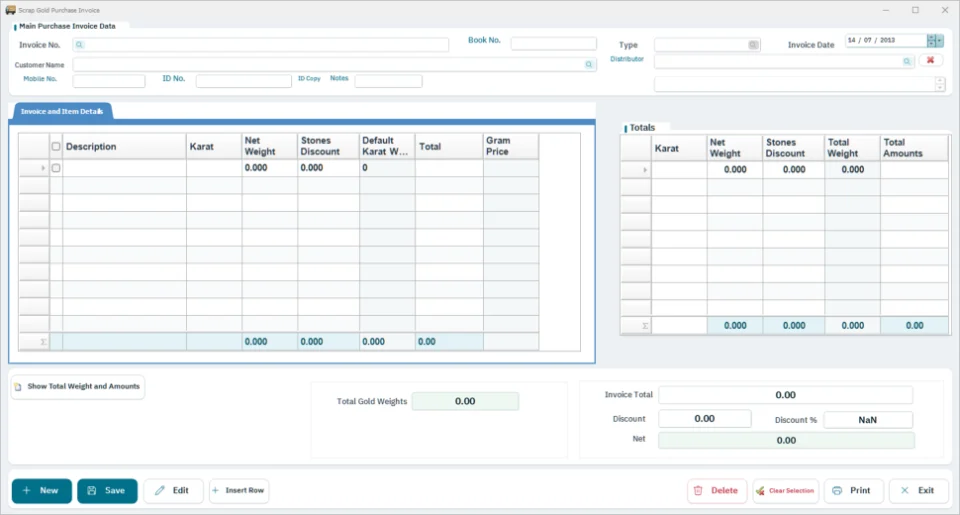Click the Save button
The width and height of the screenshot is (960, 515).
click(x=107, y=491)
